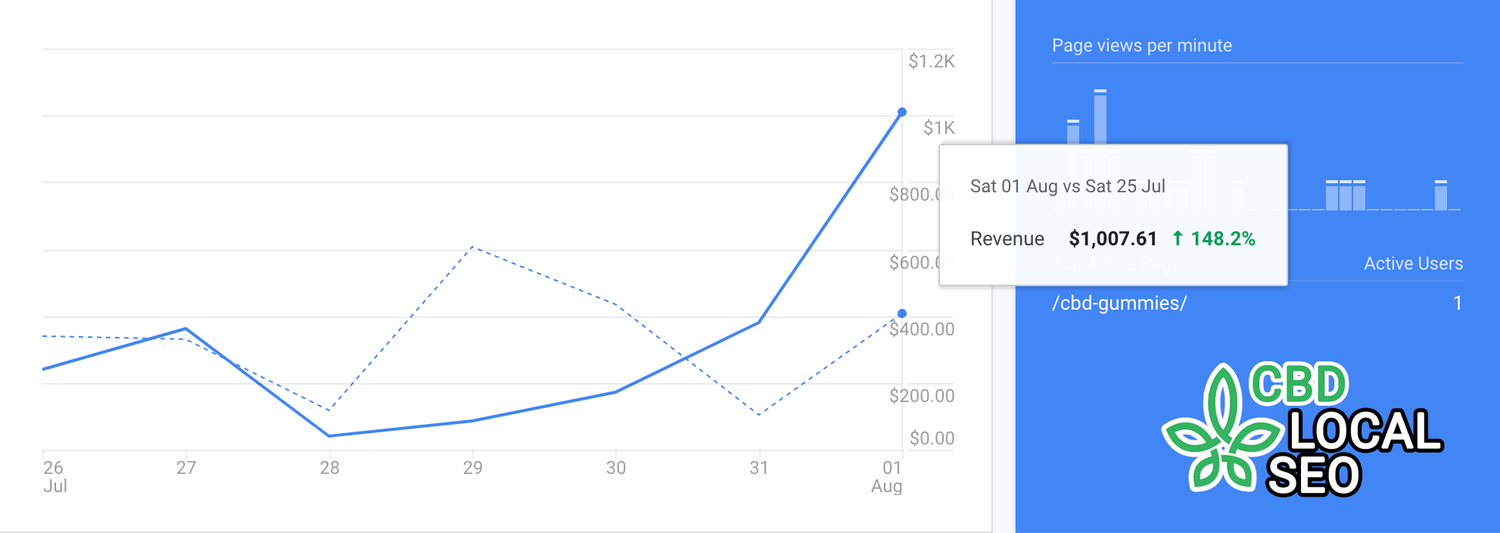Select the 26 Jul date on x-axis

[54, 476]
